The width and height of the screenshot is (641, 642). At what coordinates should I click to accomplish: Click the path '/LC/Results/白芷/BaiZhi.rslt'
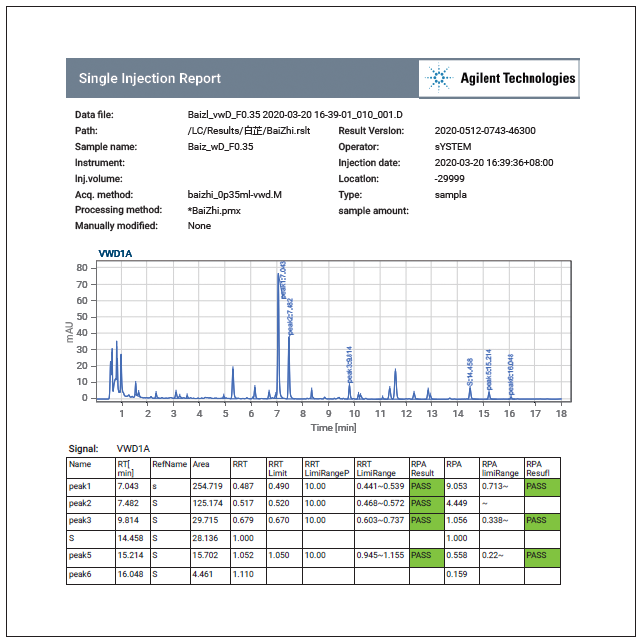coord(249,131)
